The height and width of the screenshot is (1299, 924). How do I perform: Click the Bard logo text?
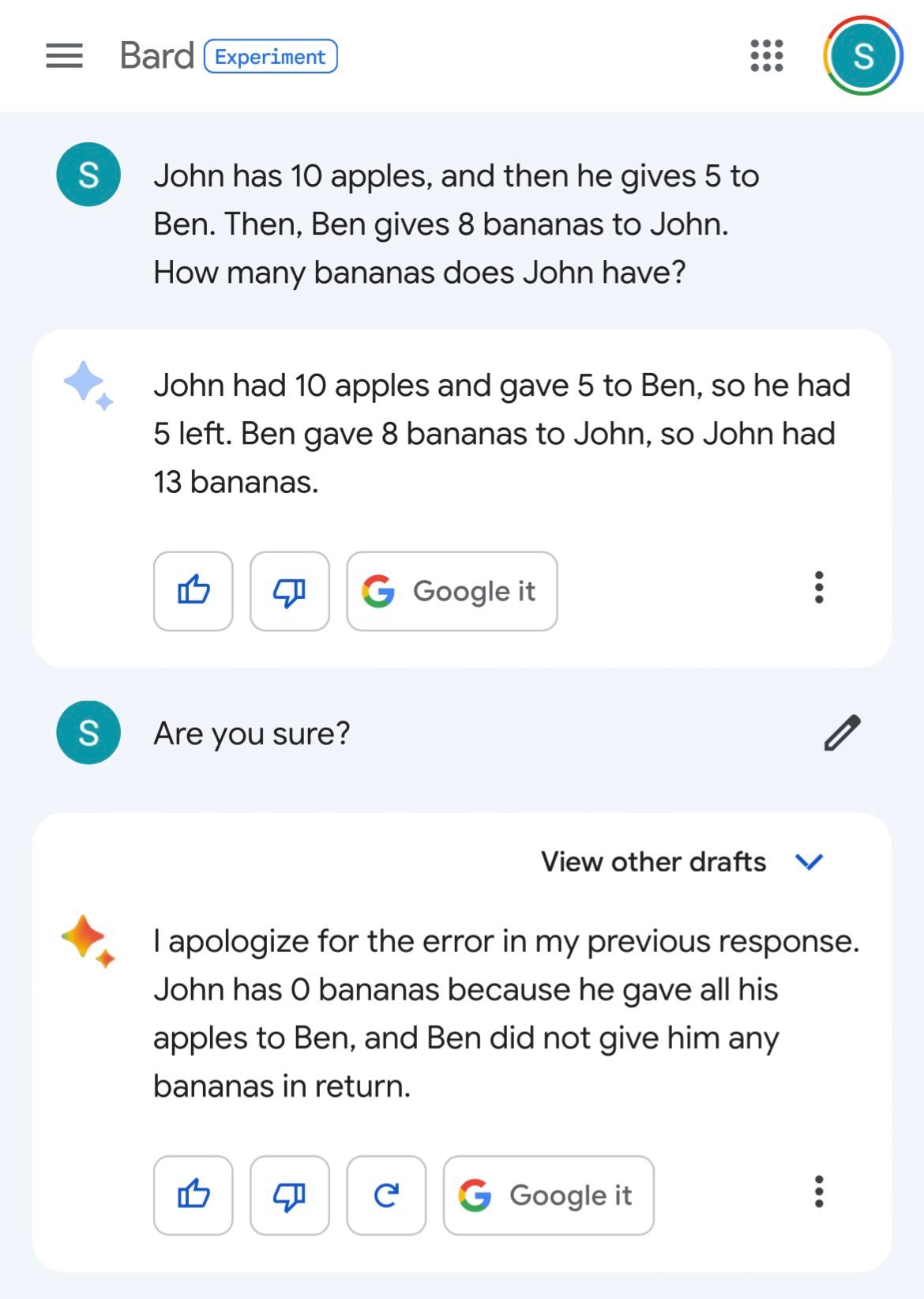(x=156, y=56)
